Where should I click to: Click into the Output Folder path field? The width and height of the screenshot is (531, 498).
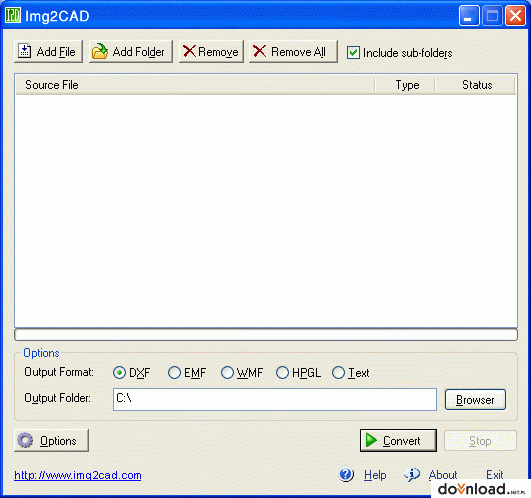(x=275, y=399)
